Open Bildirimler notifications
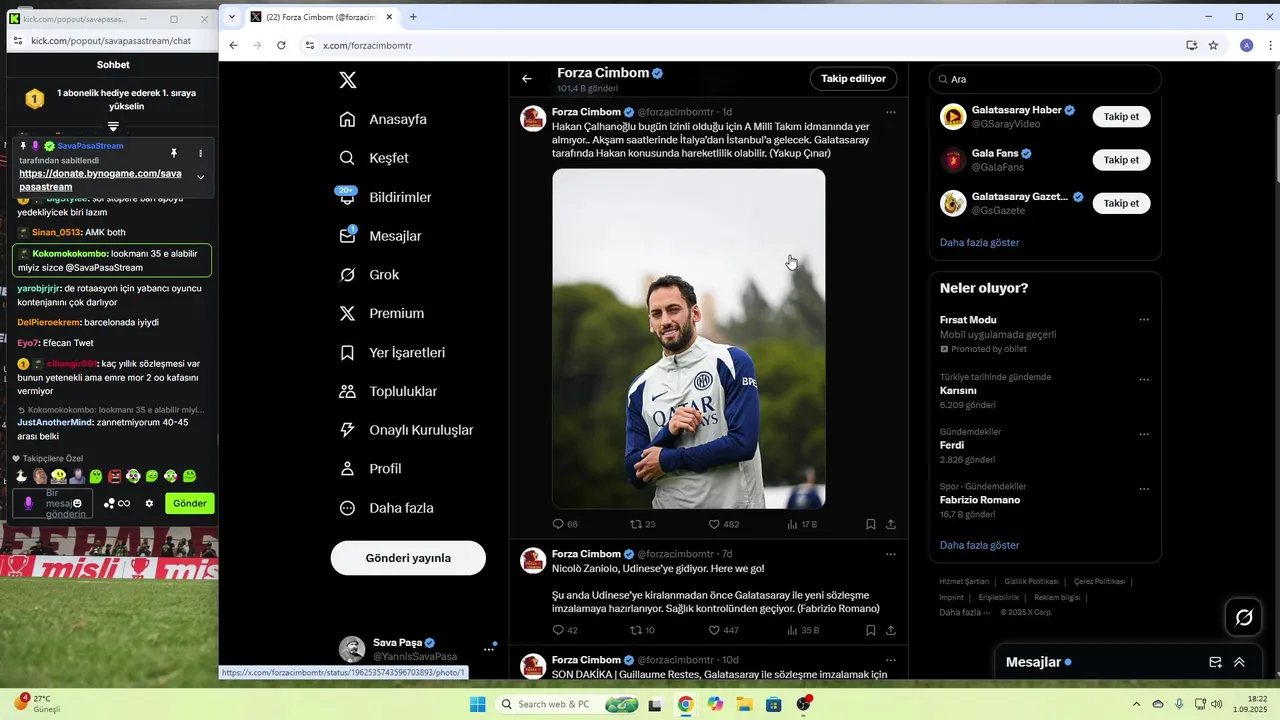This screenshot has width=1280, height=720. (x=385, y=197)
